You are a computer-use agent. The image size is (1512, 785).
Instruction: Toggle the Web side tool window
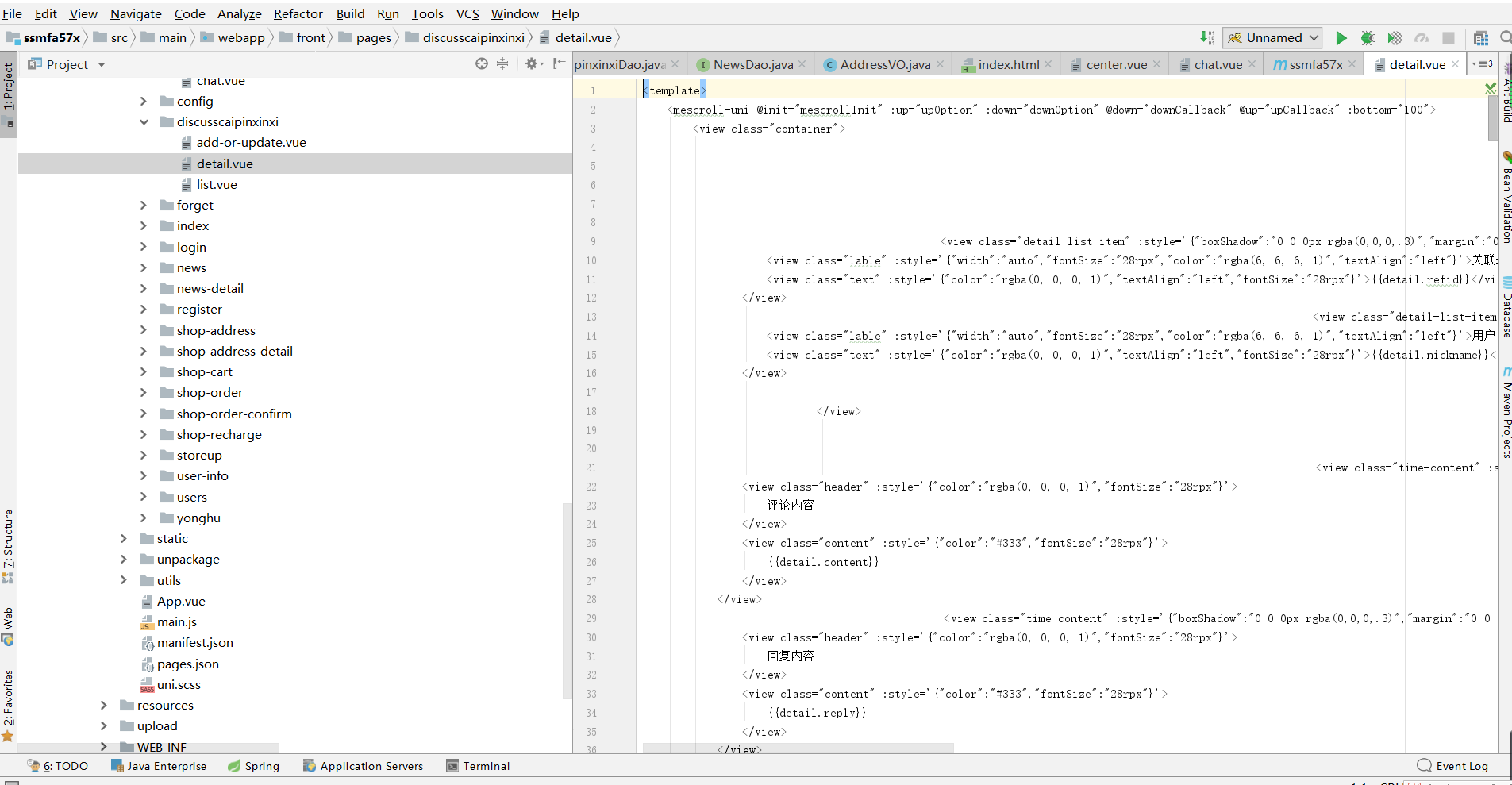pos(8,627)
